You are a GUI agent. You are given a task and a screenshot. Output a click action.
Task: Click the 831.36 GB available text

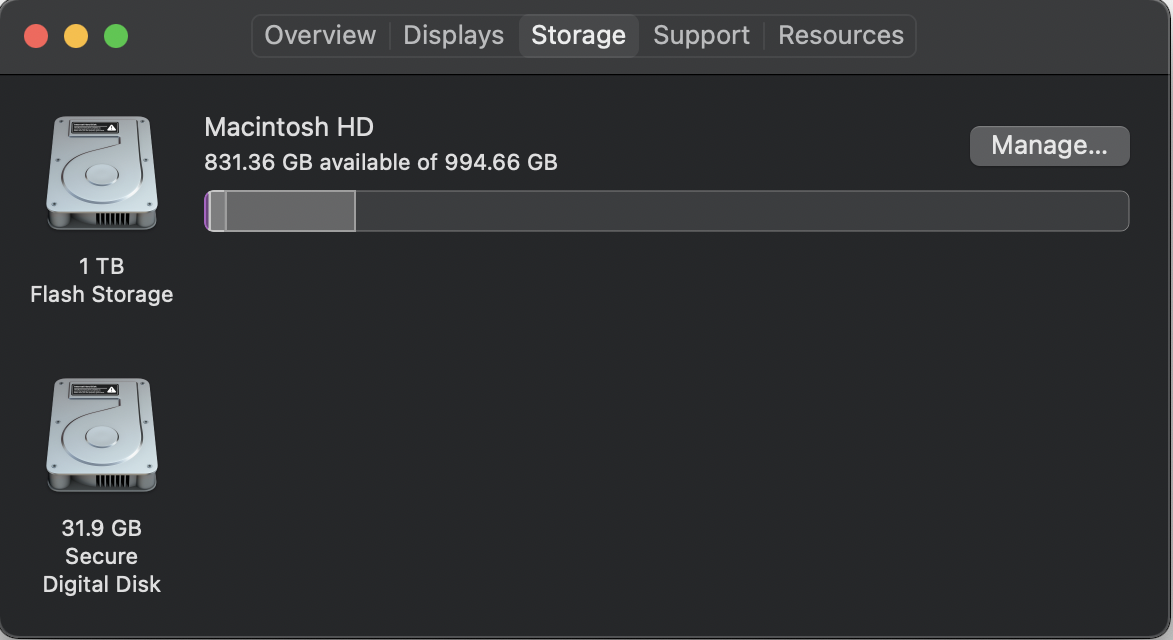(380, 162)
